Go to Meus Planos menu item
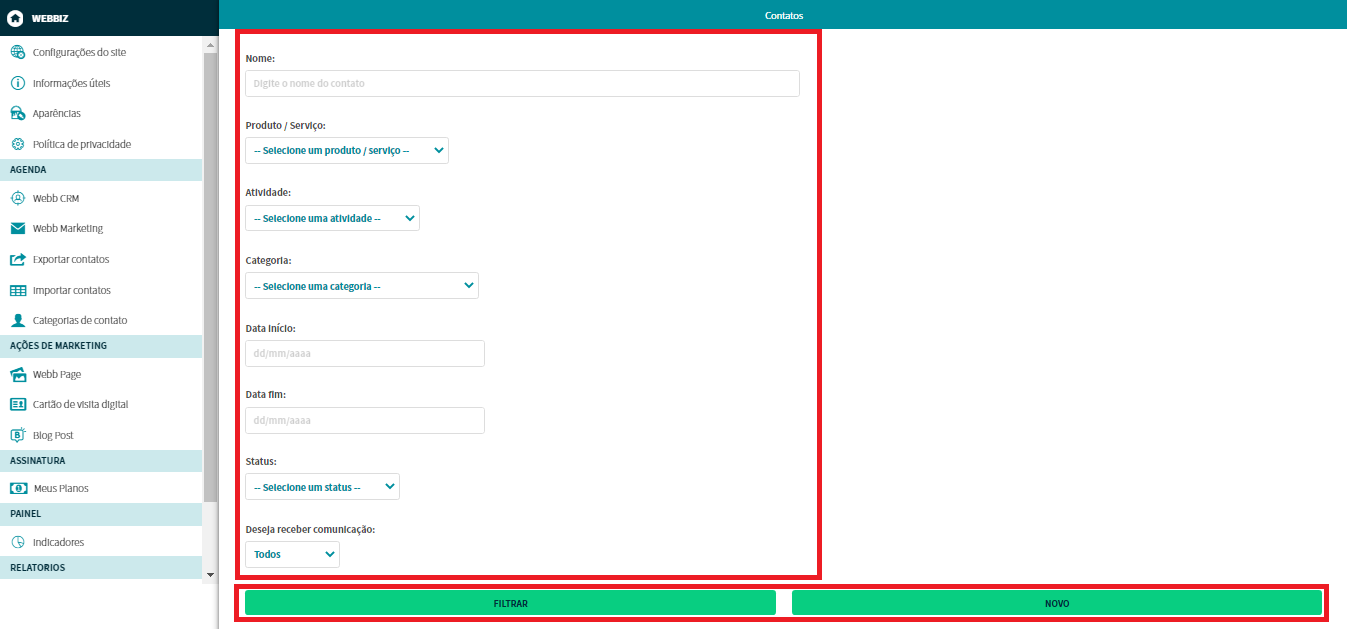 (61, 489)
